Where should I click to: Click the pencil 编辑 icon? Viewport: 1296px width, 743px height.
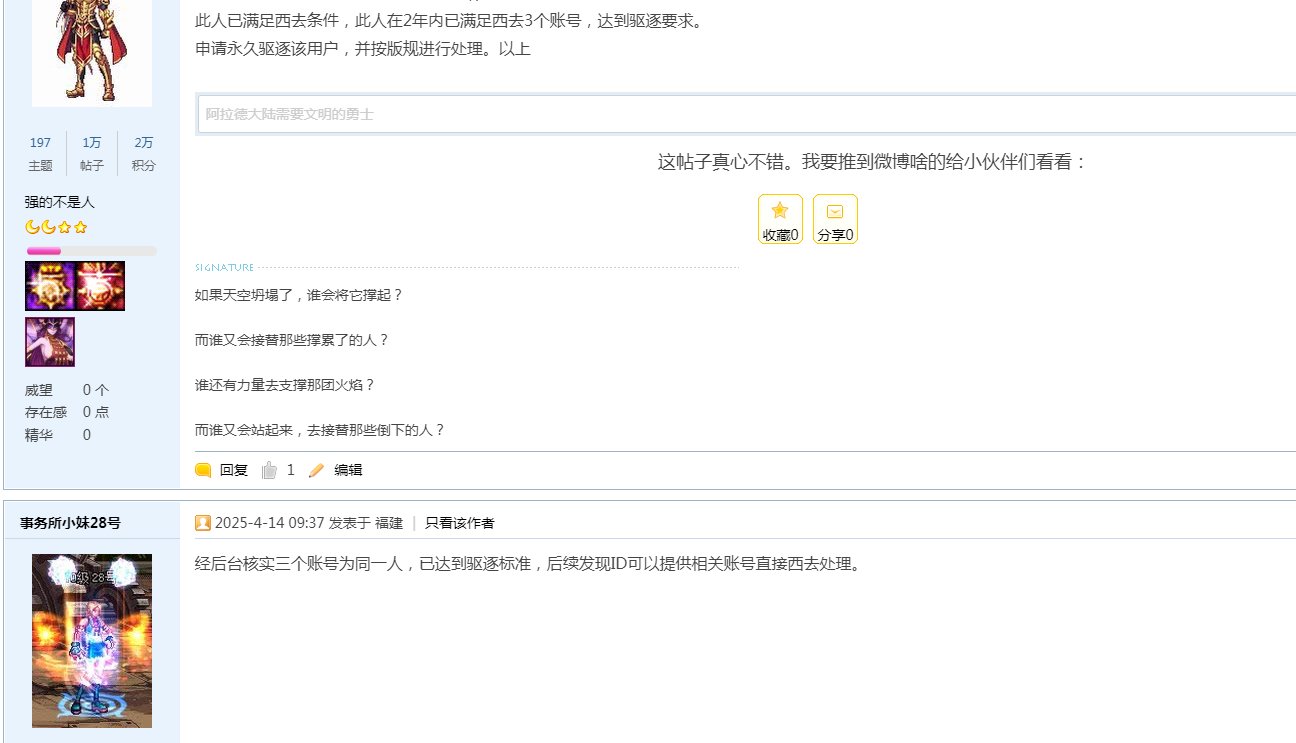tap(317, 470)
